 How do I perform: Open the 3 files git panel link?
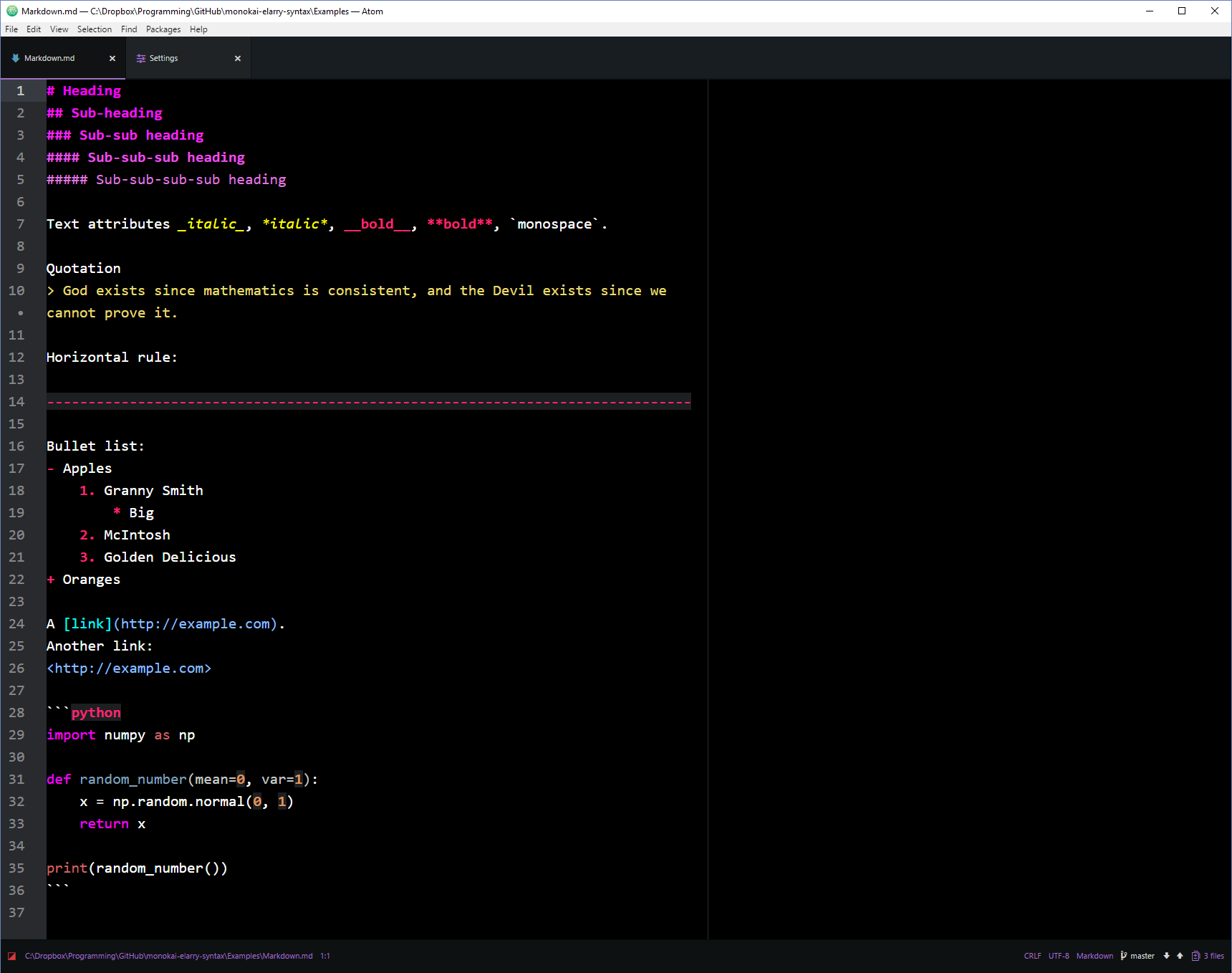pyautogui.click(x=1213, y=956)
